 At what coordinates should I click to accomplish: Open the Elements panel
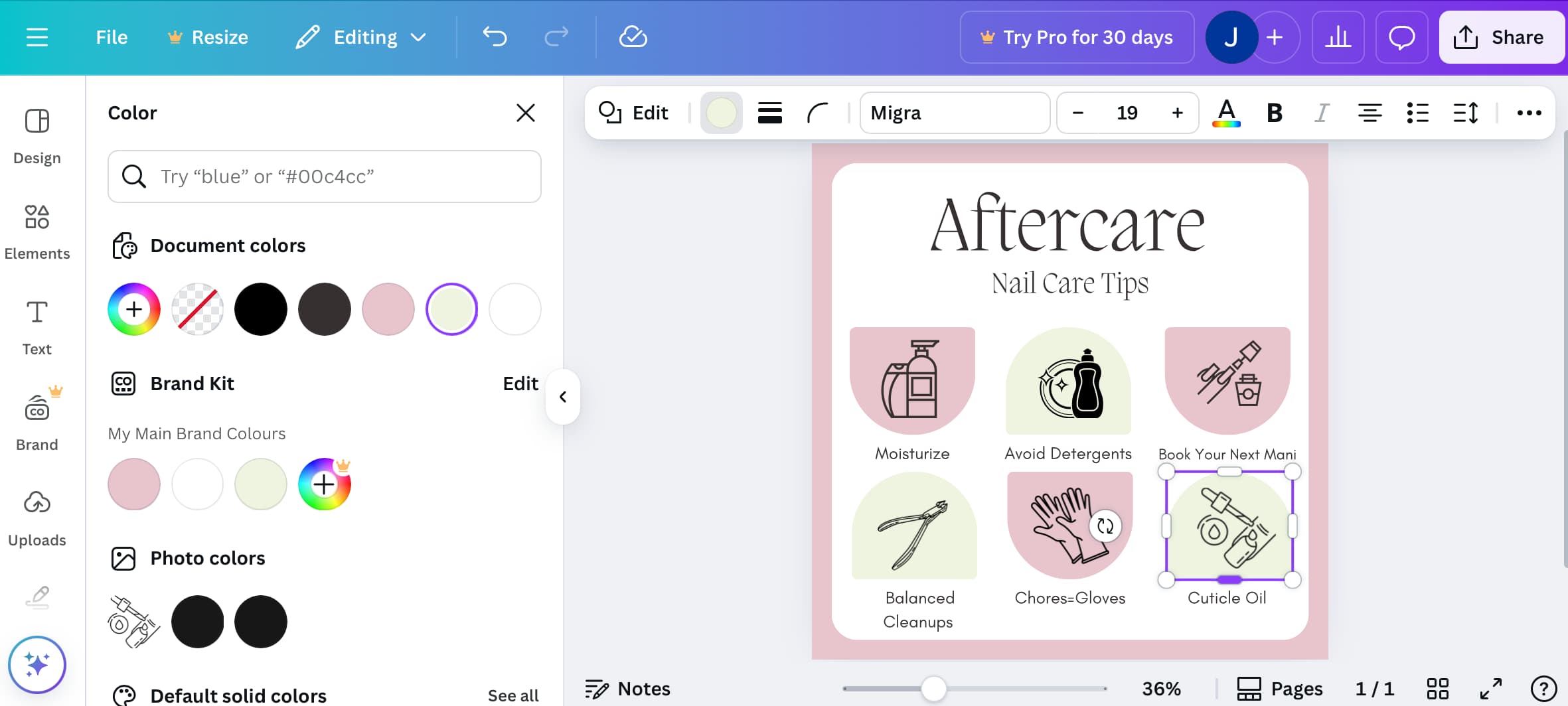[x=37, y=229]
